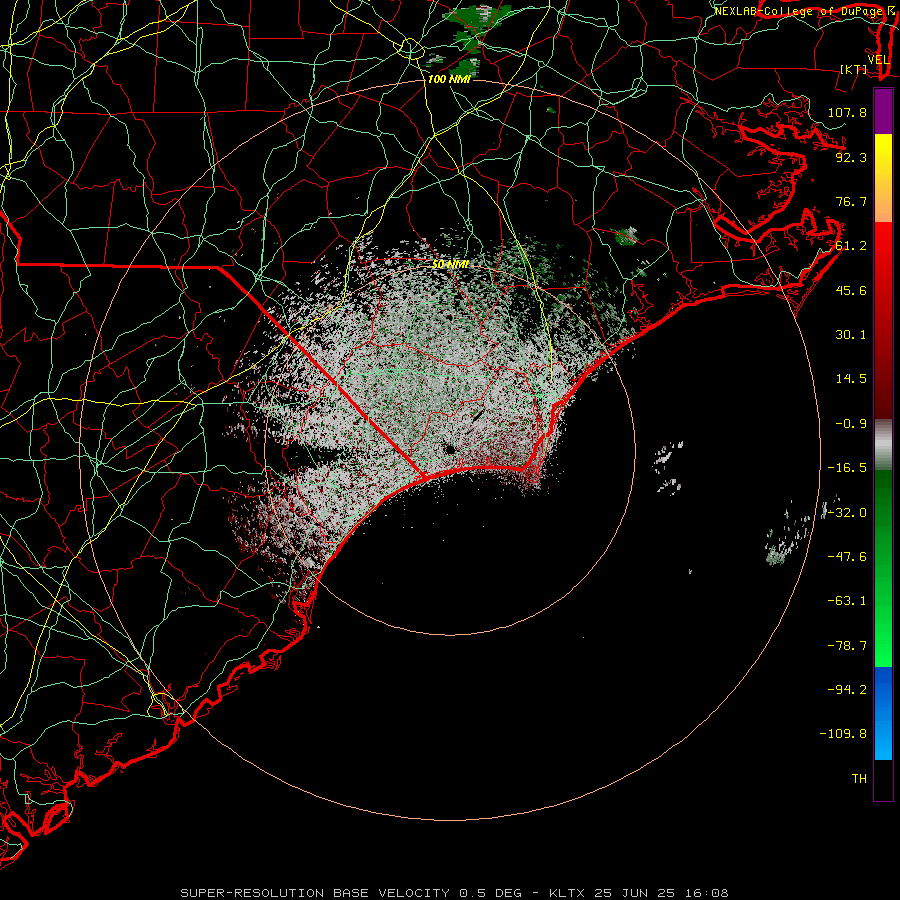Click the -32.0 legend value
Image resolution: width=900 pixels, height=900 pixels.
[x=847, y=513]
